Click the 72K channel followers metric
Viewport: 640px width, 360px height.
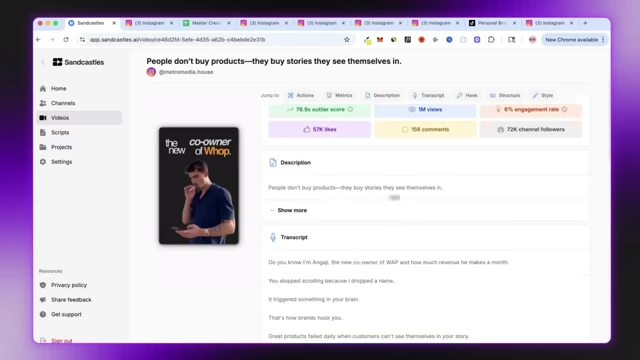point(531,129)
